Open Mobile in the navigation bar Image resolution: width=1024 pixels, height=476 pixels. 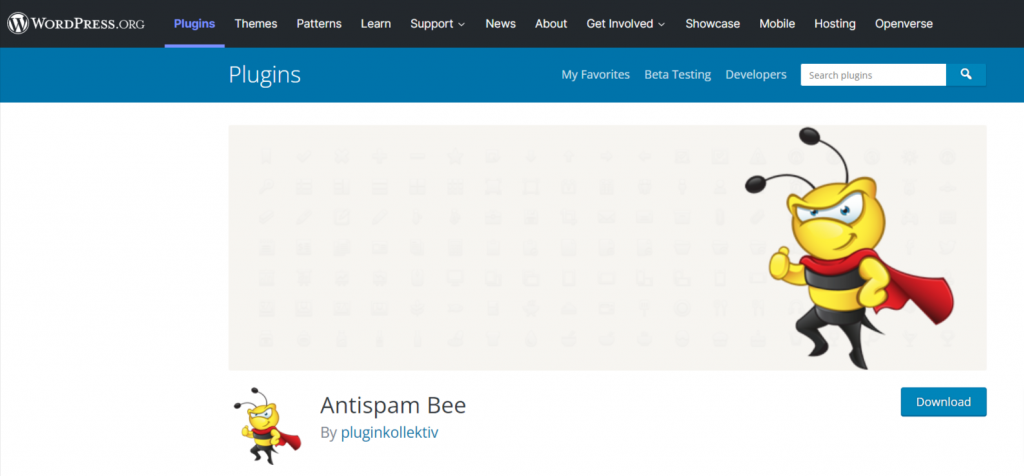(777, 24)
